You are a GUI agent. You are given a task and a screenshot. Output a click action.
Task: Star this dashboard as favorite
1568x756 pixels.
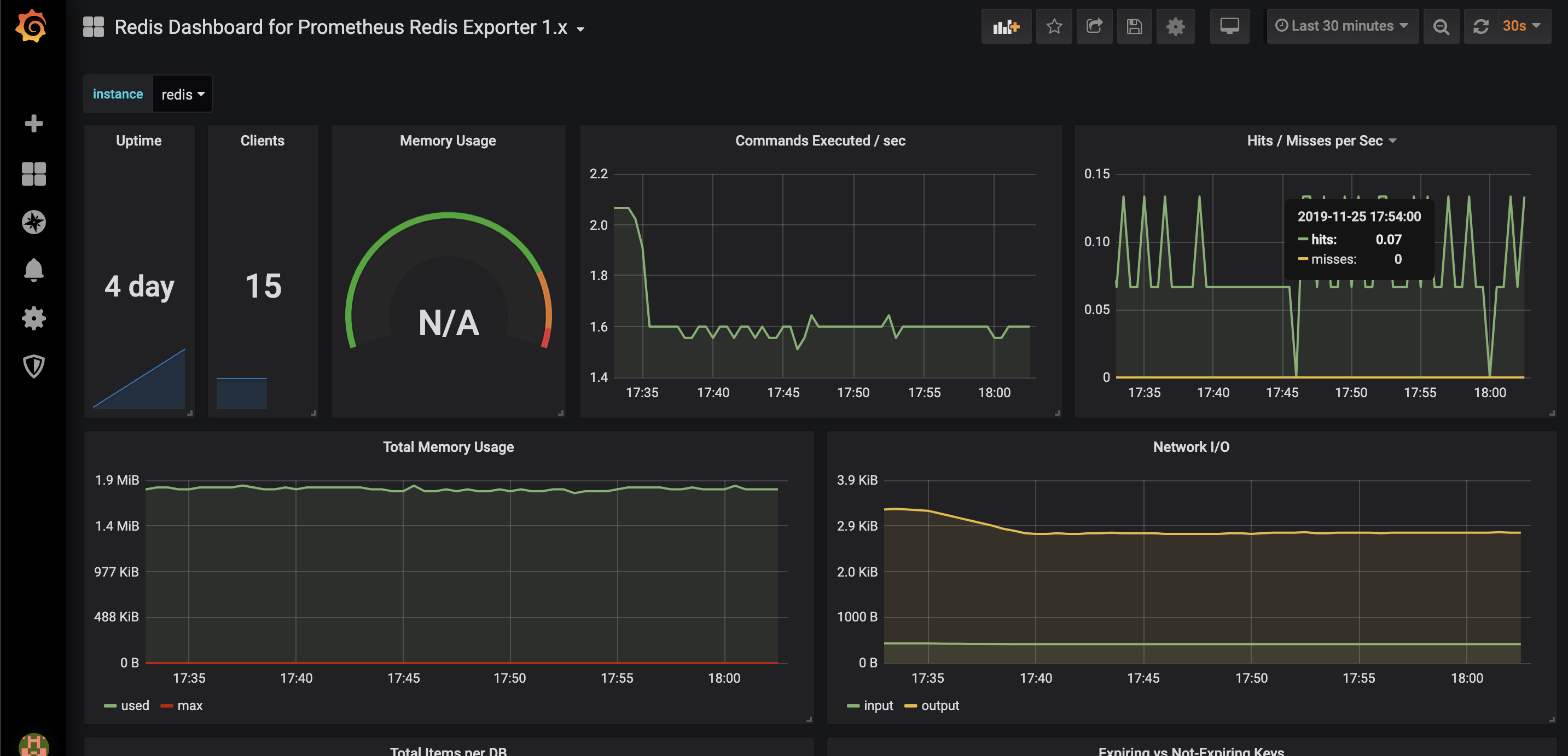pos(1054,26)
